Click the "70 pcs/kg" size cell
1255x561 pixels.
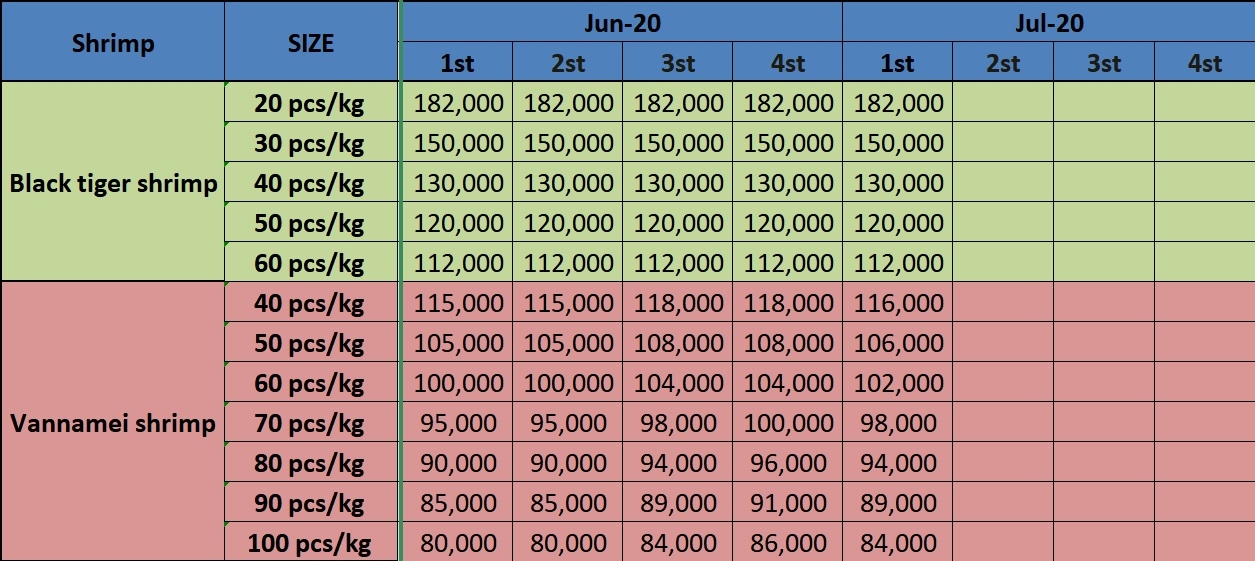pyautogui.click(x=311, y=423)
